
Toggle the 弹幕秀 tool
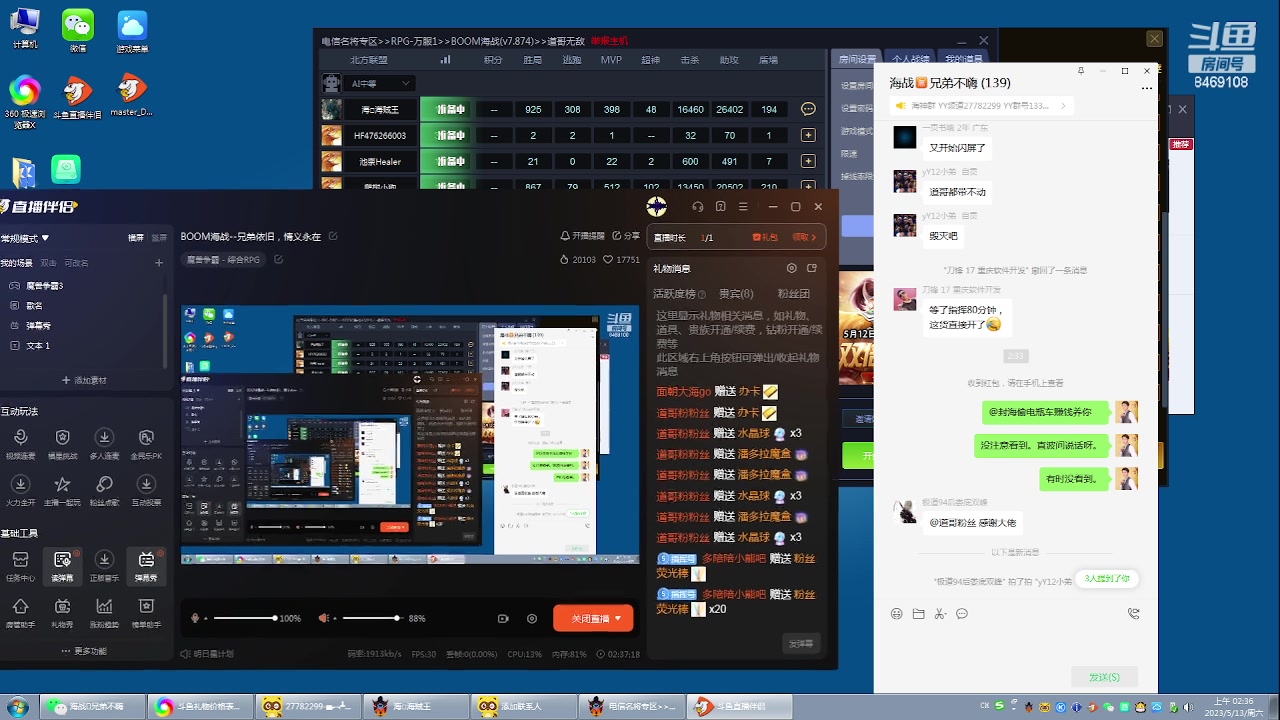click(x=146, y=566)
